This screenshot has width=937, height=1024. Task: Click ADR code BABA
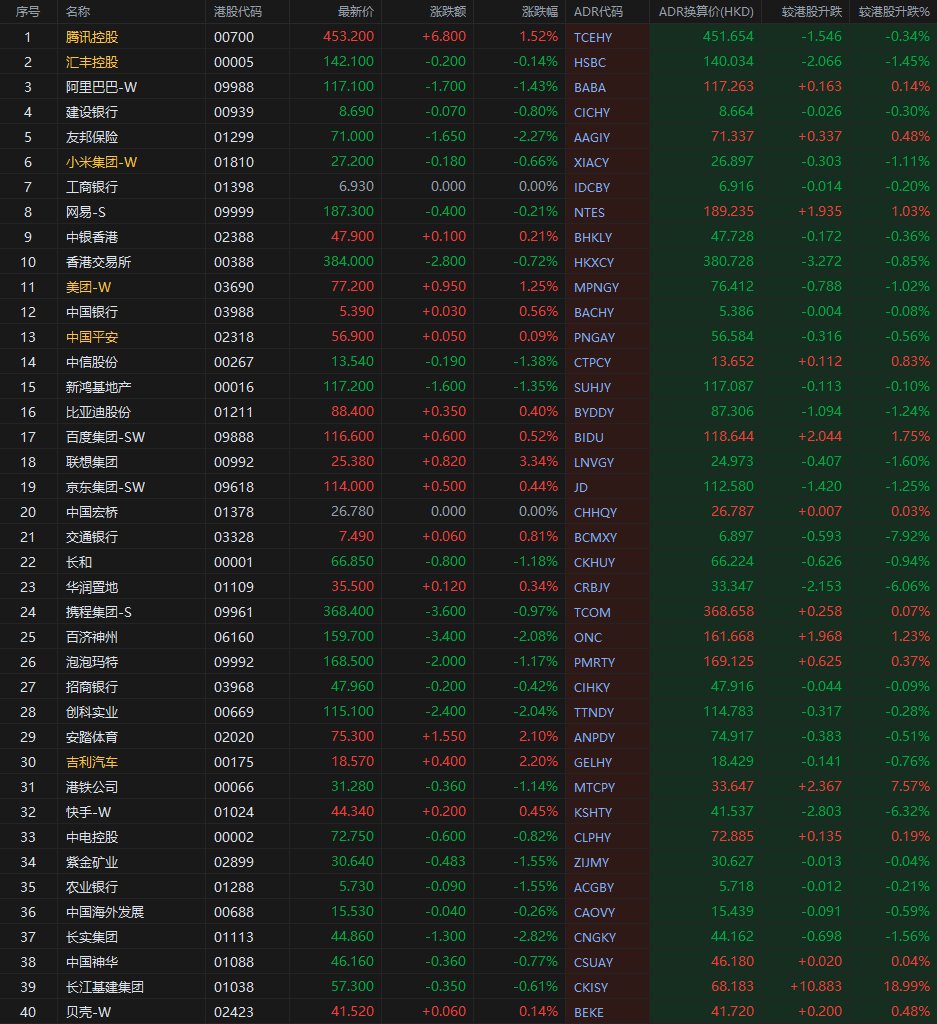(x=590, y=88)
